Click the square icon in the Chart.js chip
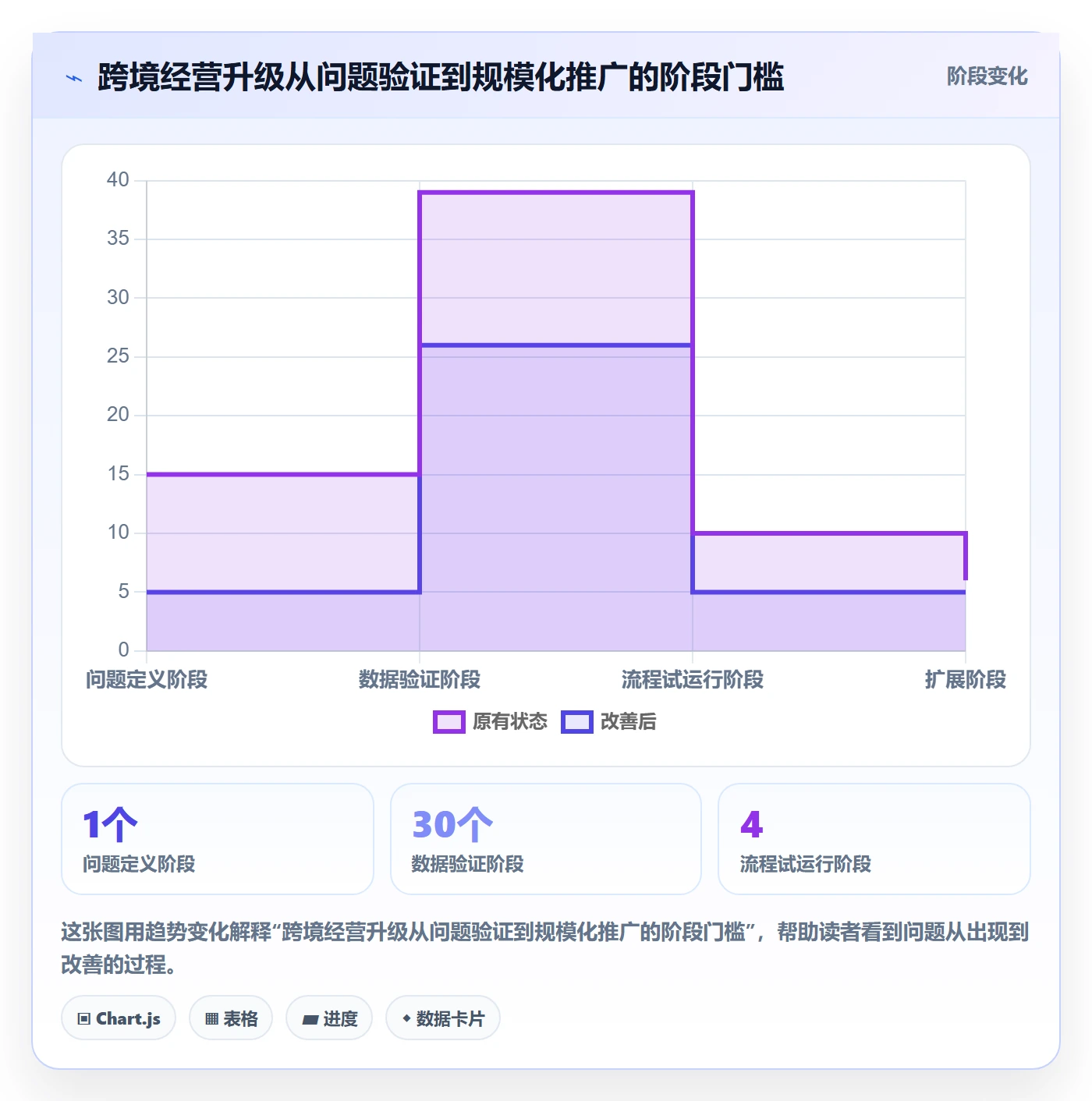Image resolution: width=1092 pixels, height=1101 pixels. click(84, 1018)
